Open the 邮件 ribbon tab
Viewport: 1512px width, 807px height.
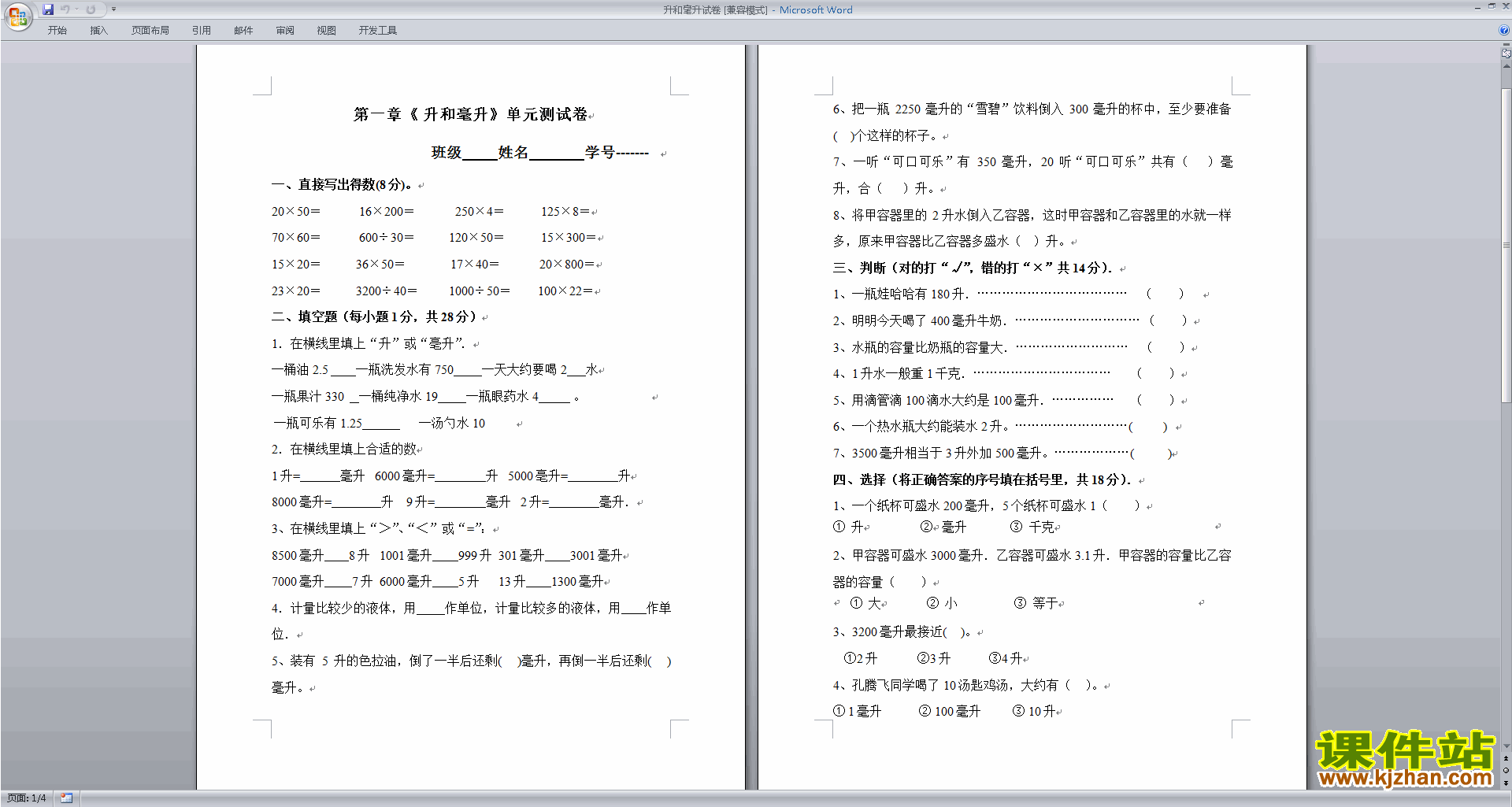click(243, 30)
